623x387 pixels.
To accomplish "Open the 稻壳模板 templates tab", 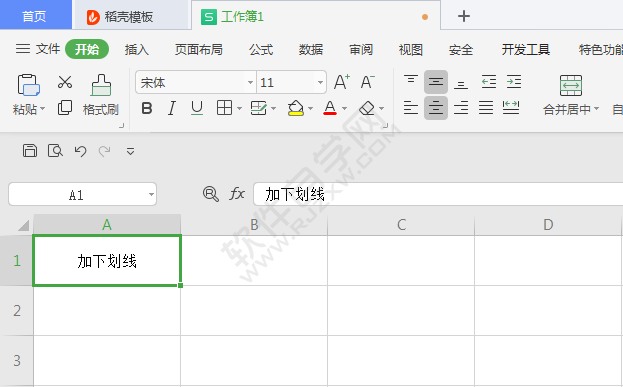I will [130, 17].
